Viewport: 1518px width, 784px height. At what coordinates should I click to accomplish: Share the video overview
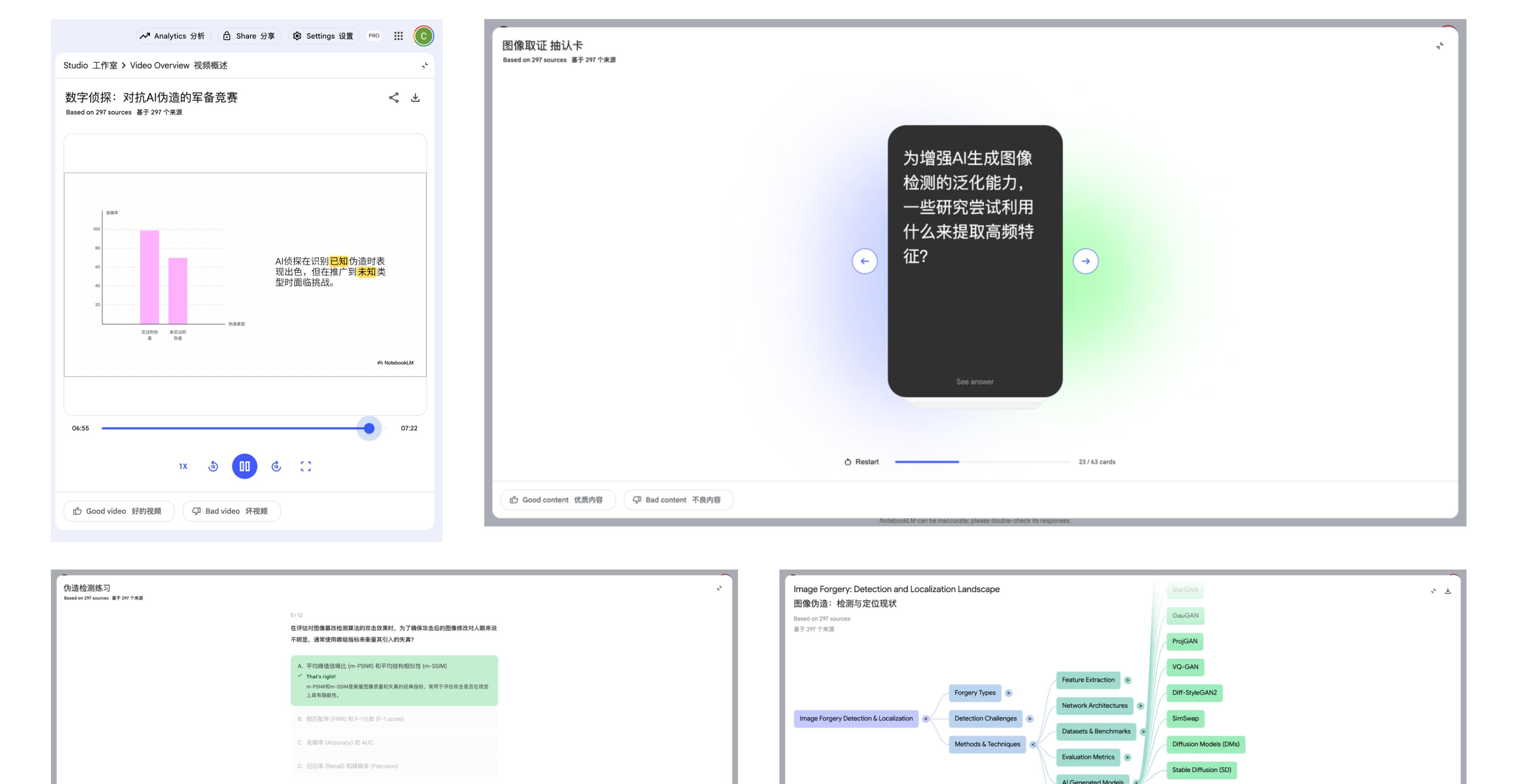tap(394, 97)
